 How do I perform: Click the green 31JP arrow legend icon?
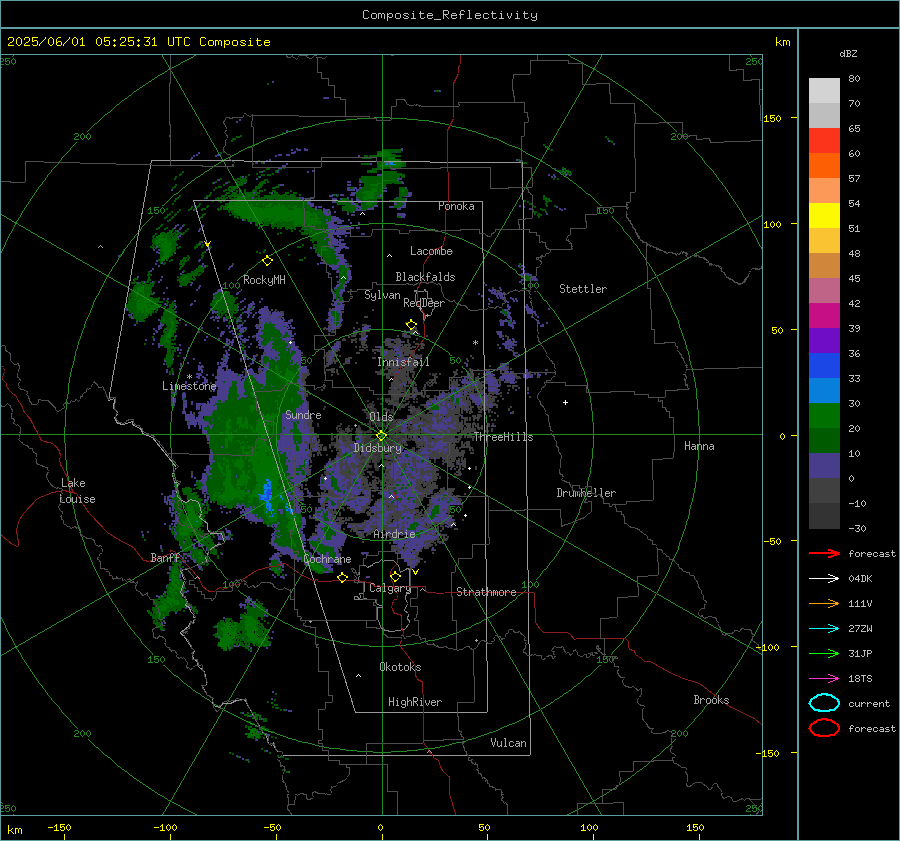(x=824, y=653)
